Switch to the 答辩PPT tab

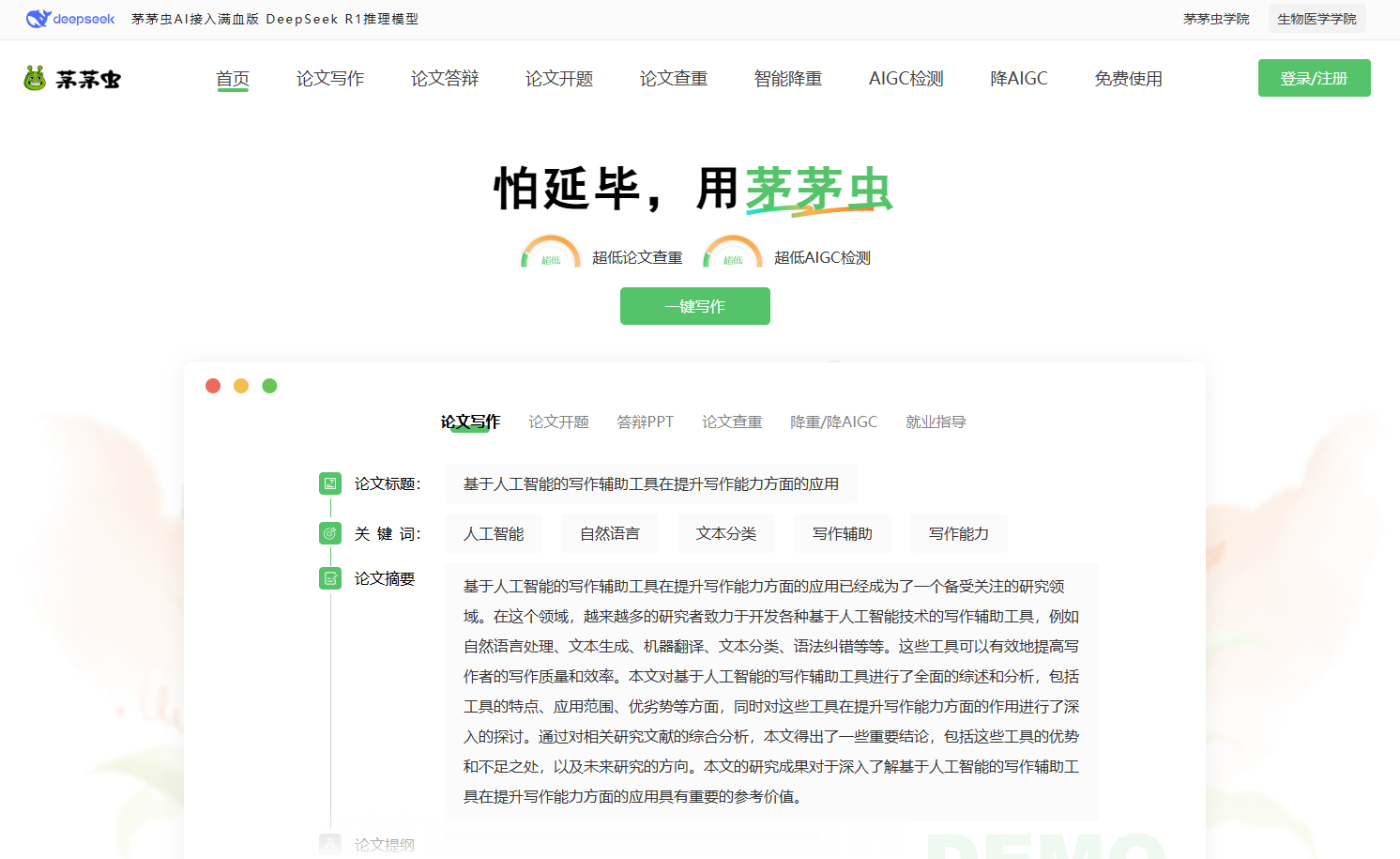tap(645, 422)
